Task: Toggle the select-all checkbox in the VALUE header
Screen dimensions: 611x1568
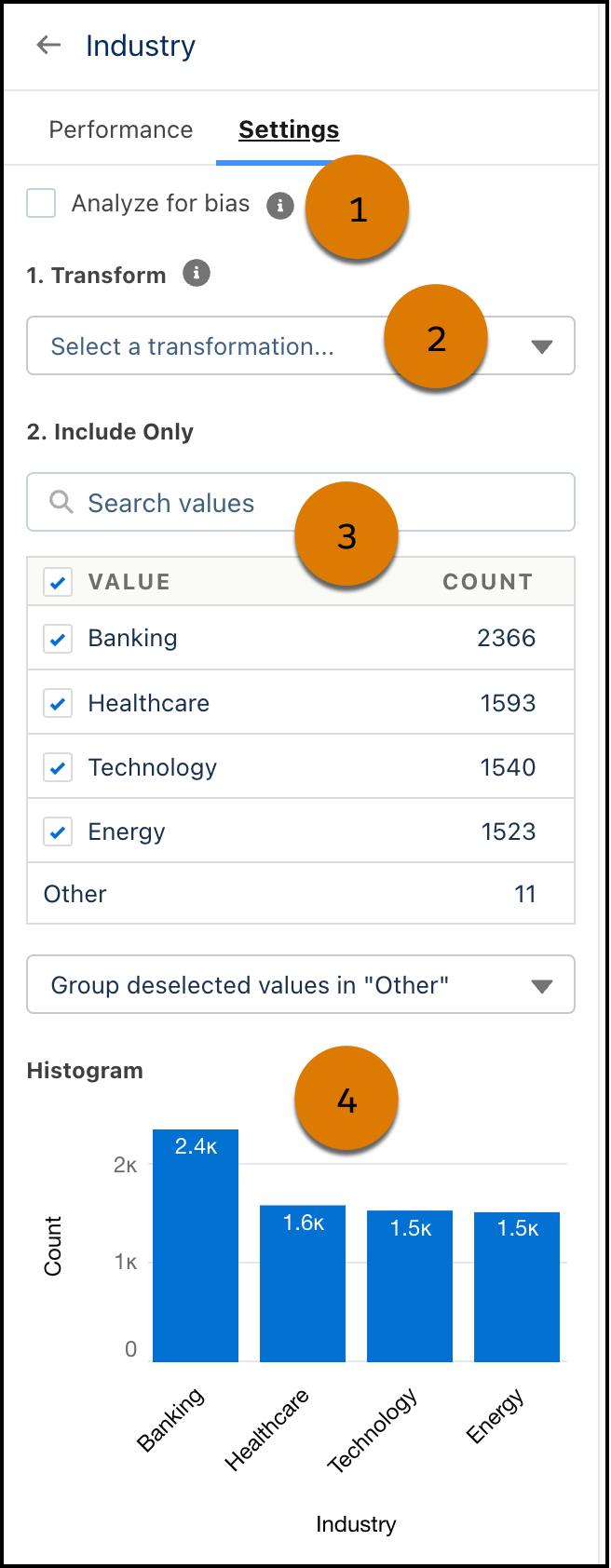Action: coord(58,581)
